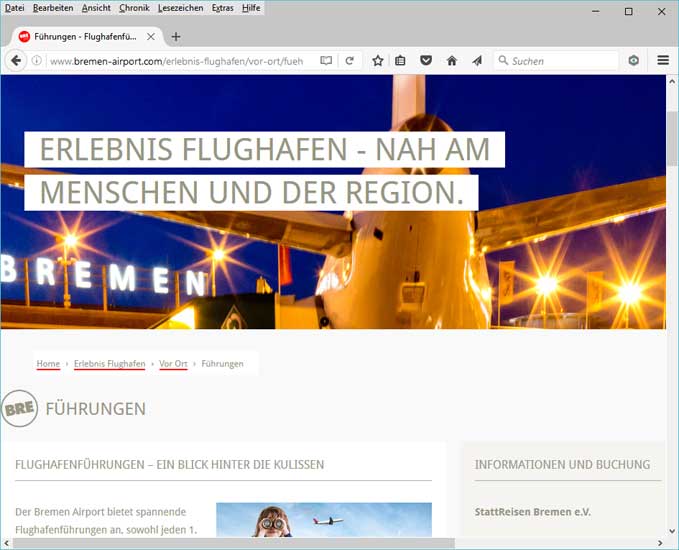Bookmark this page with the star icon
Viewport: 679px width, 550px height.
pyautogui.click(x=378, y=61)
